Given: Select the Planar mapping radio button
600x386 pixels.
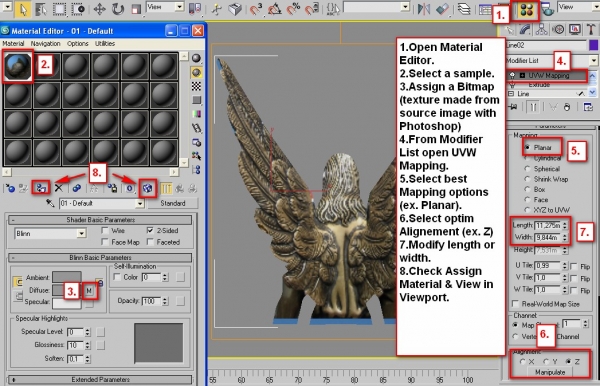Looking at the screenshot, I should pyautogui.click(x=528, y=147).
